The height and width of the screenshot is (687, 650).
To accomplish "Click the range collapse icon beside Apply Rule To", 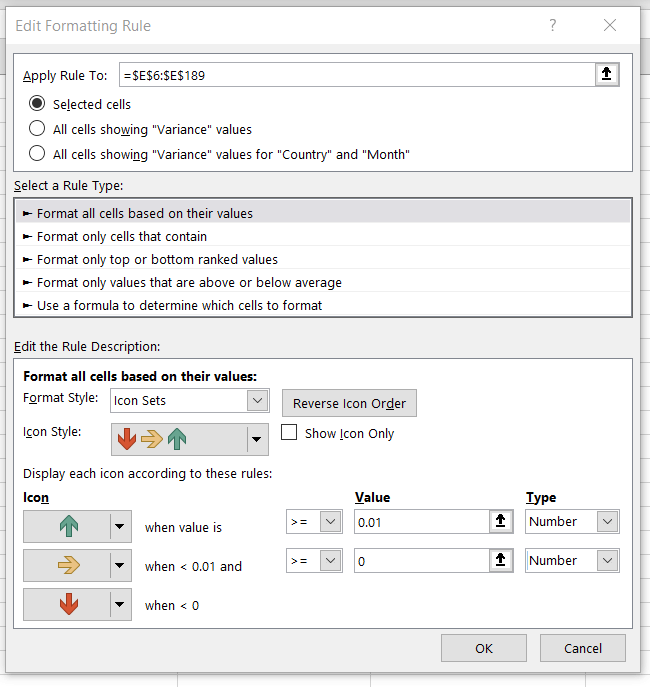I will 606,75.
